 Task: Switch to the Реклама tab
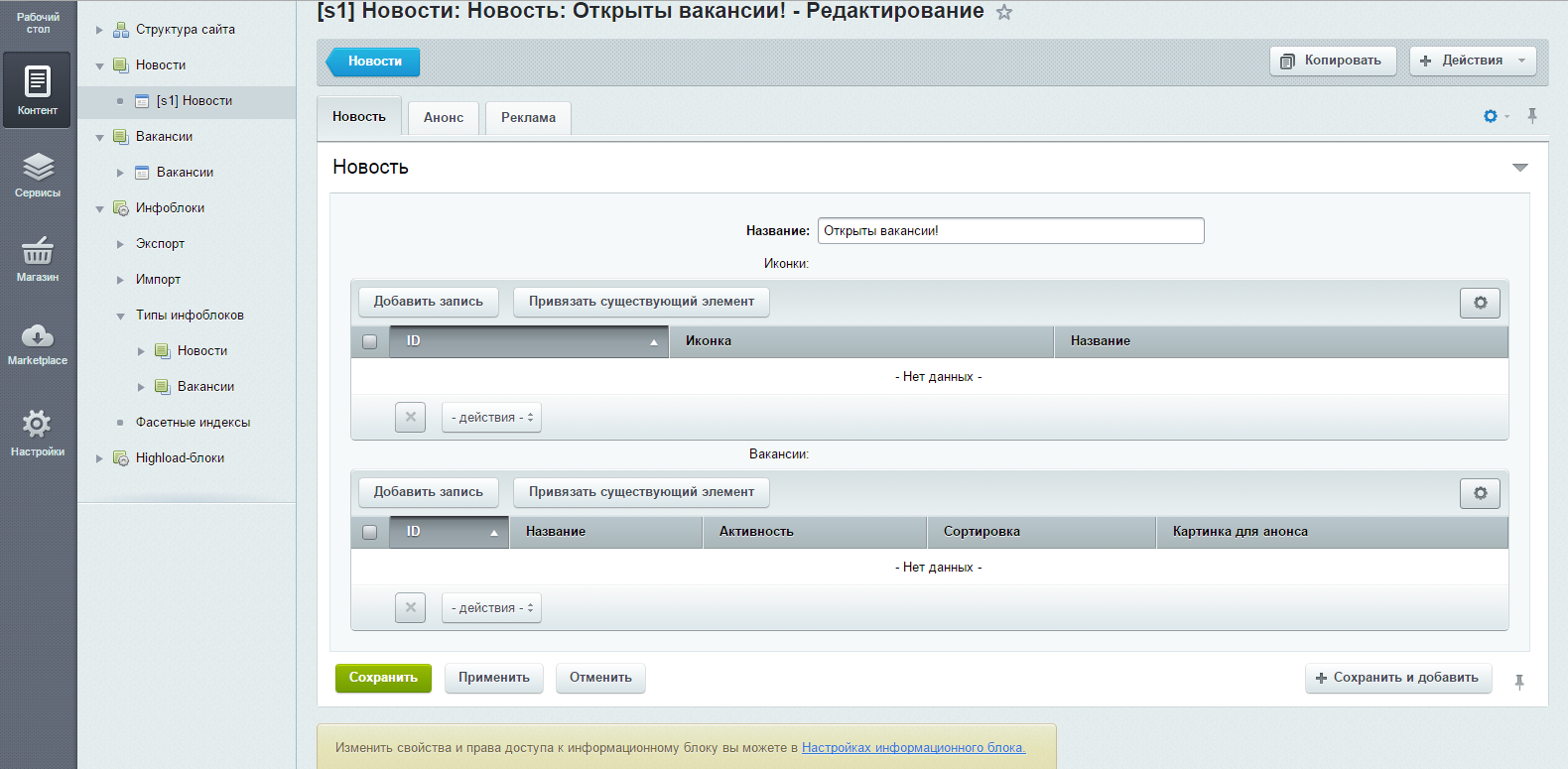[x=528, y=117]
